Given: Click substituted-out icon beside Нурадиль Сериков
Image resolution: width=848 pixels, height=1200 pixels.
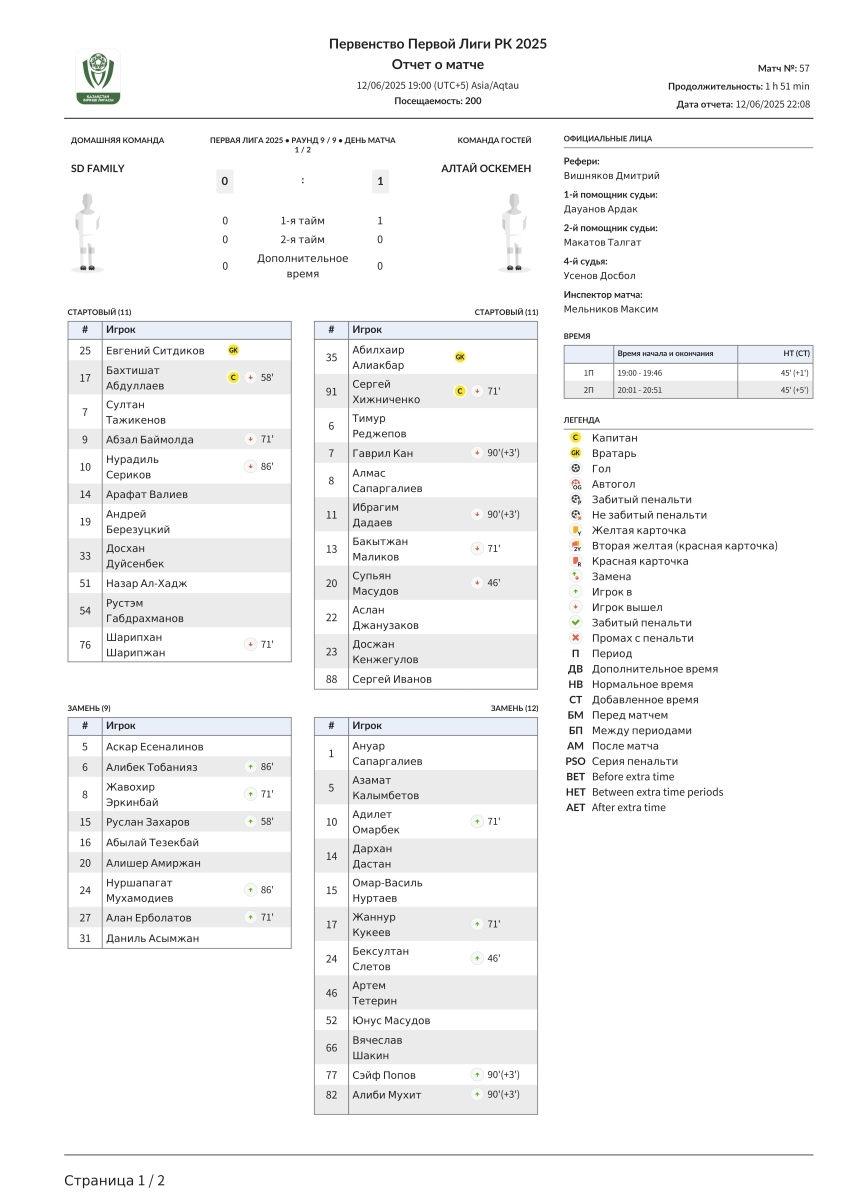Looking at the screenshot, I should point(250,466).
